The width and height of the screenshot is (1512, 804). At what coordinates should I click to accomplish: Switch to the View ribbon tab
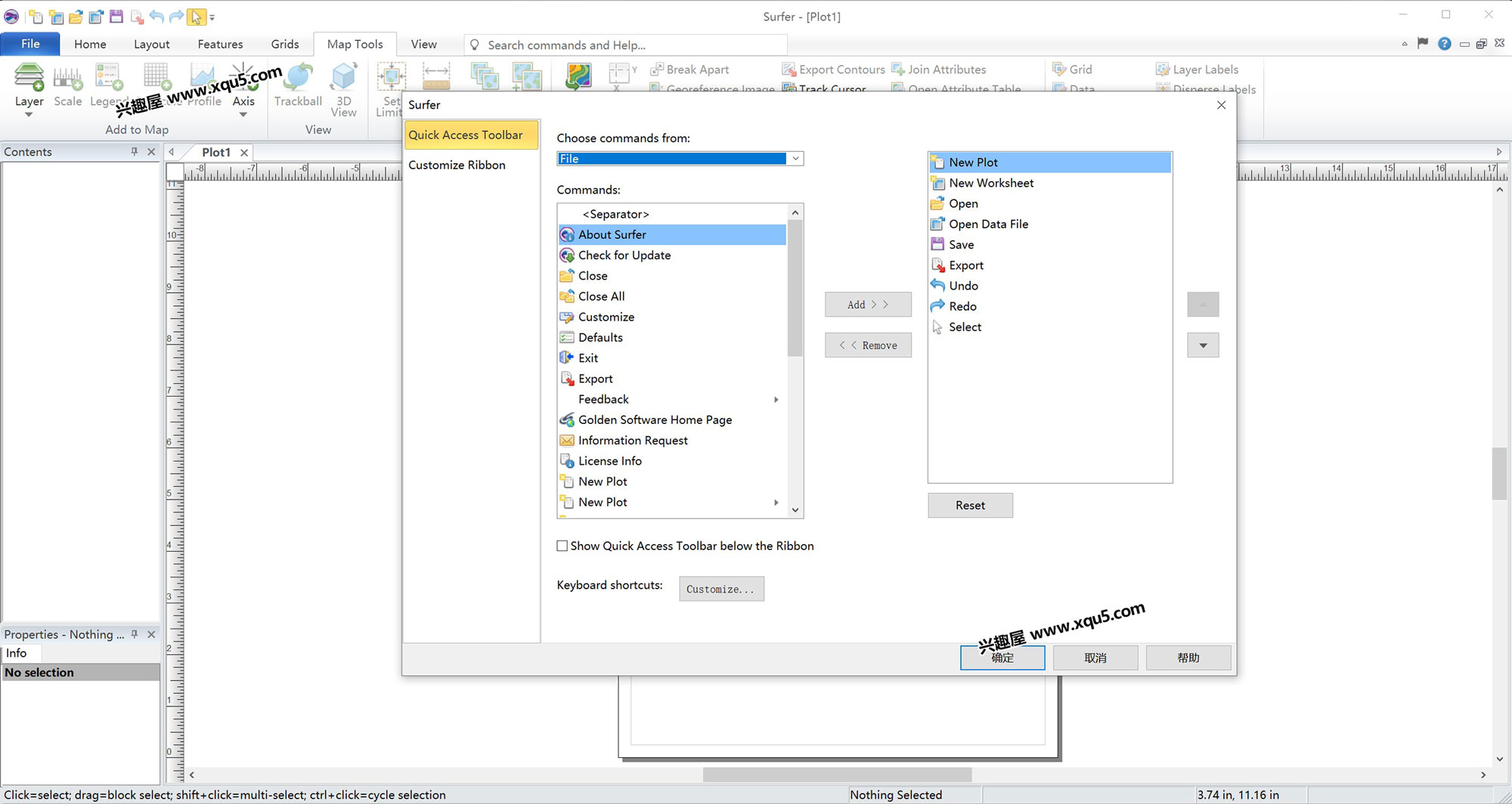(x=423, y=44)
